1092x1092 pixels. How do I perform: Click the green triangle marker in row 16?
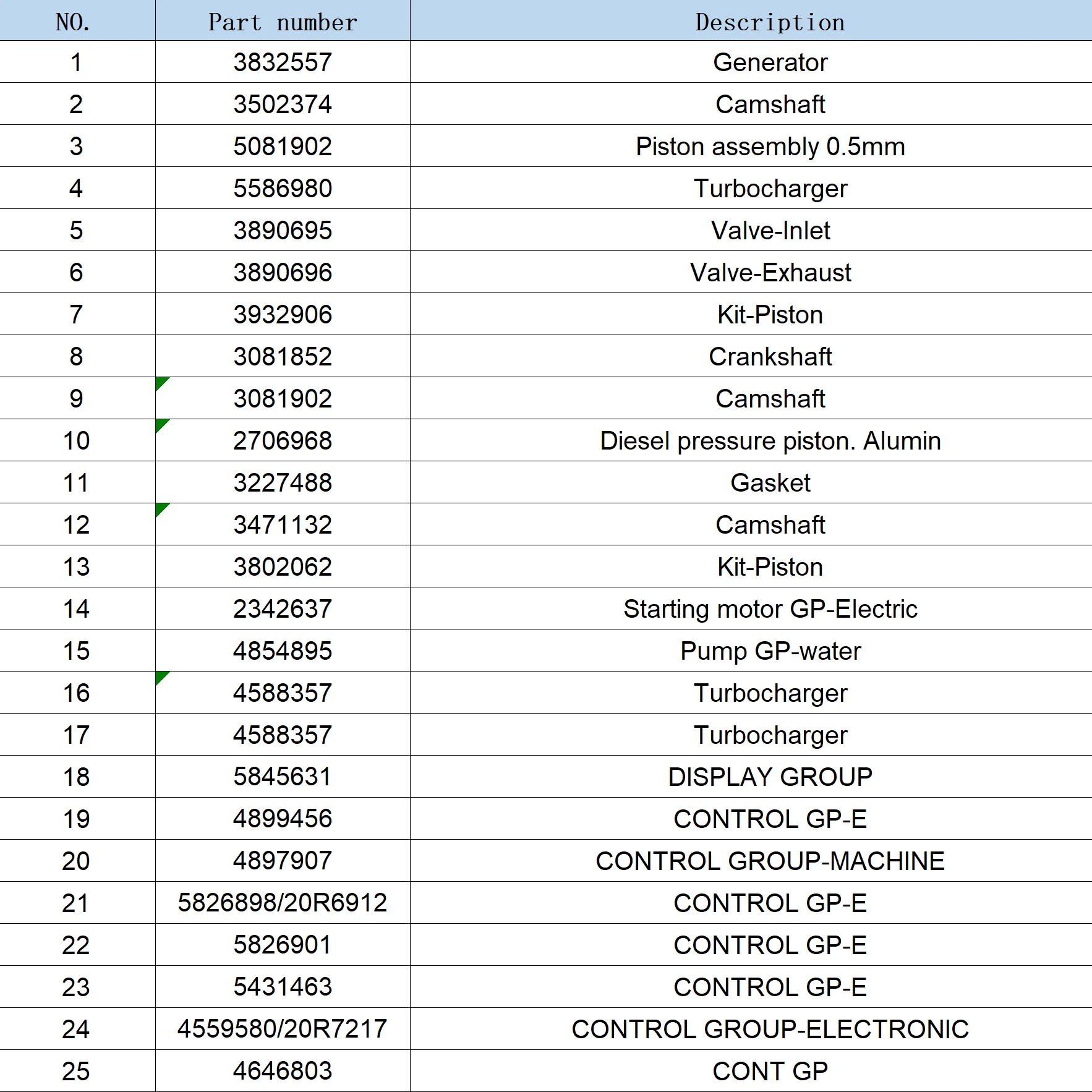(x=161, y=676)
